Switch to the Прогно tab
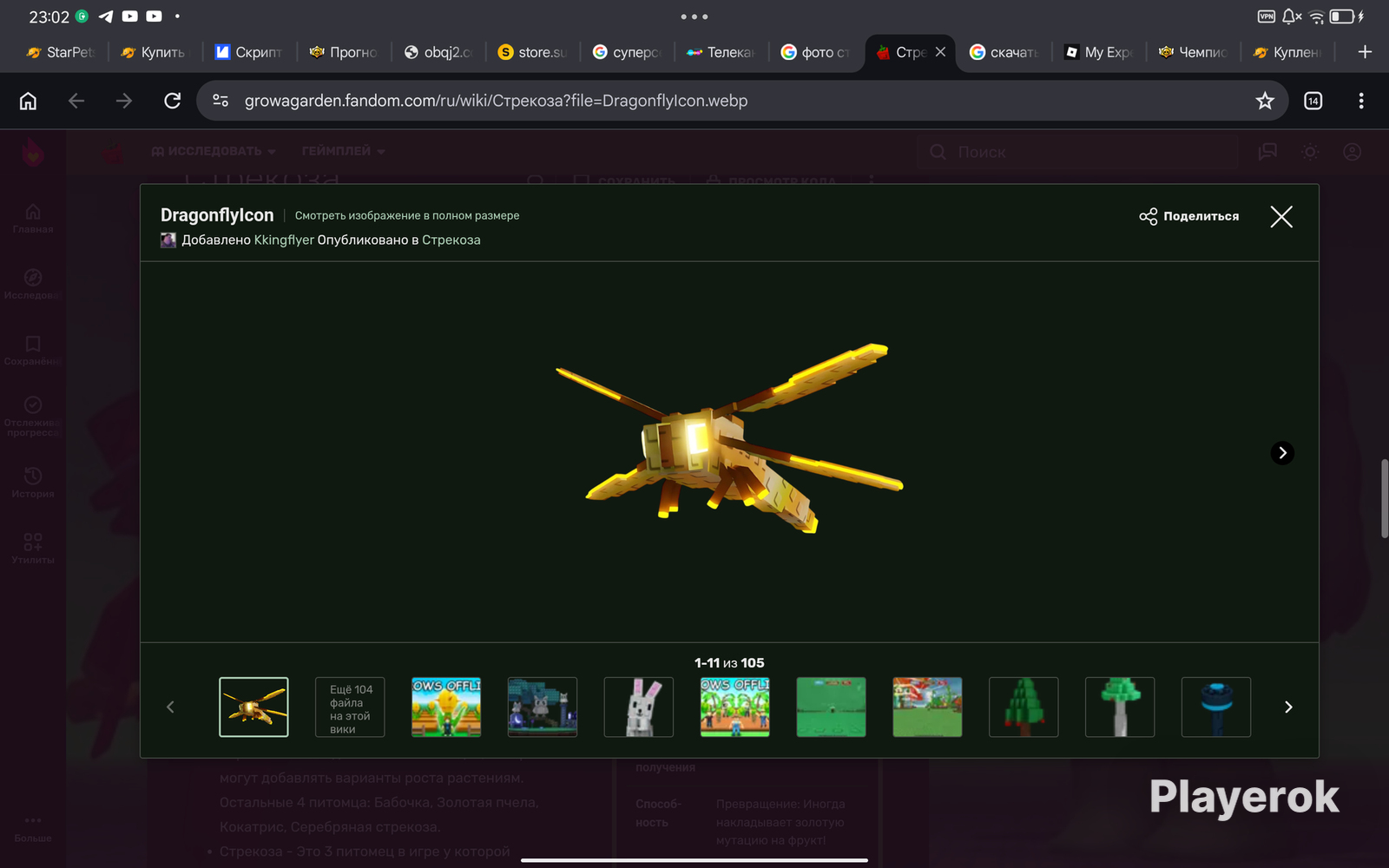 344,52
